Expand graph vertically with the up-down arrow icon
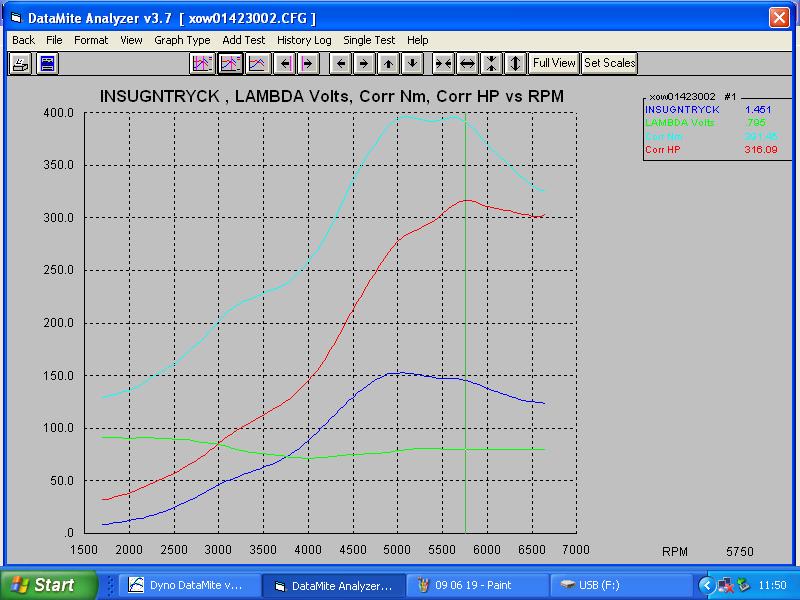 point(515,63)
